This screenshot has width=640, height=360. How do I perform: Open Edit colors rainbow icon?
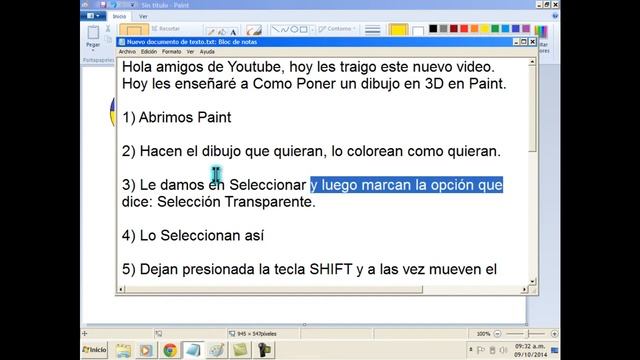coord(541,31)
